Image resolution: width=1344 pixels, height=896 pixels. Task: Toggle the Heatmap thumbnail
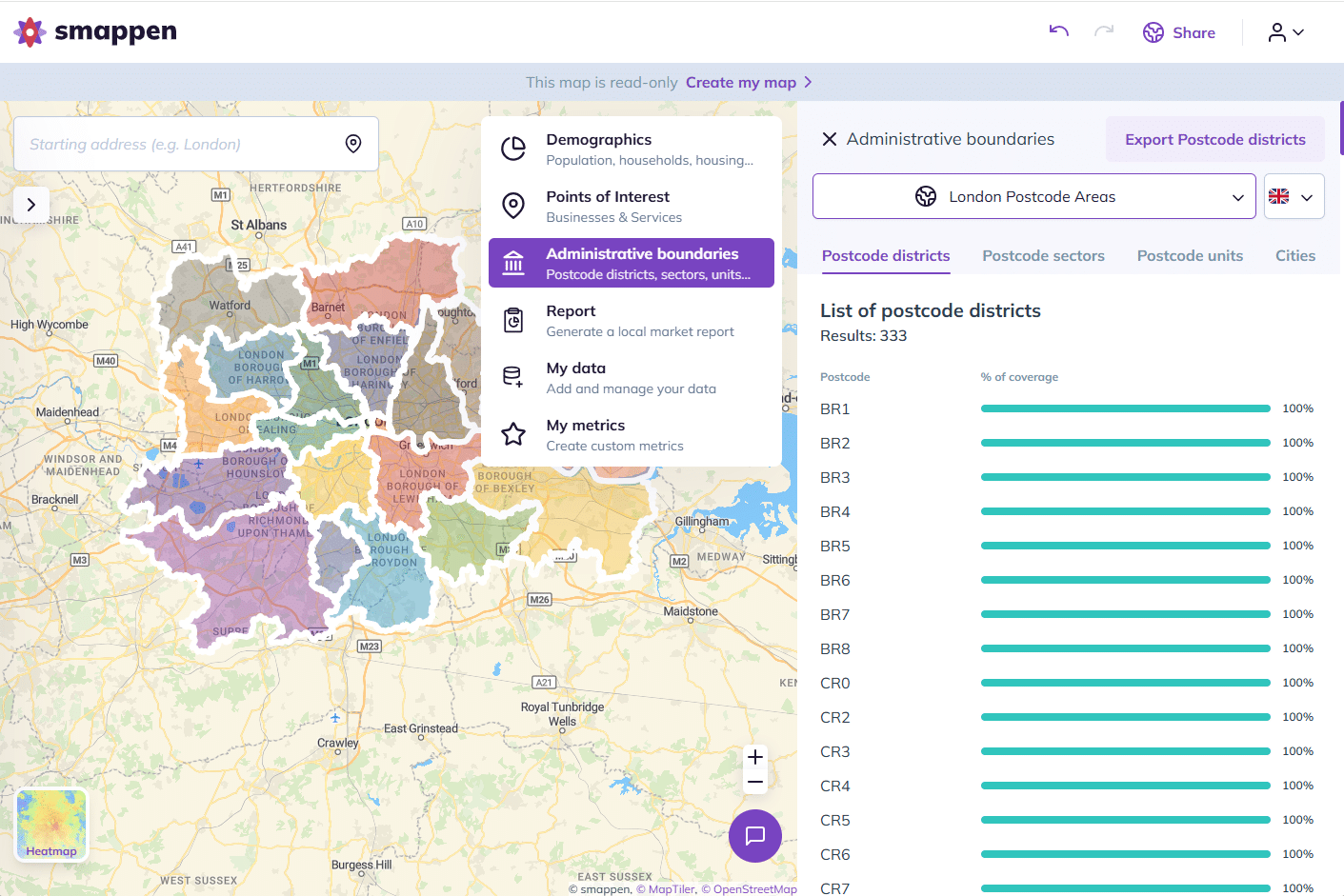tap(51, 825)
